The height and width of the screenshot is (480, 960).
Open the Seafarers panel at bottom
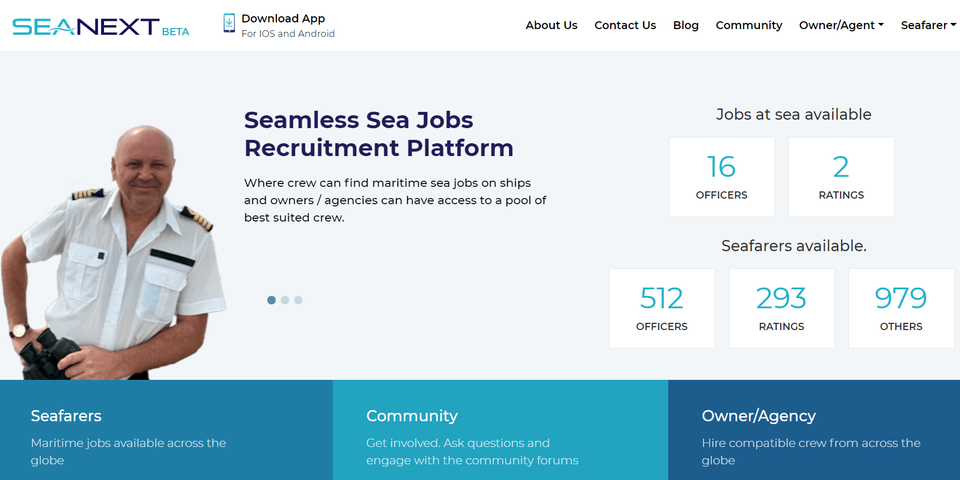point(166,431)
